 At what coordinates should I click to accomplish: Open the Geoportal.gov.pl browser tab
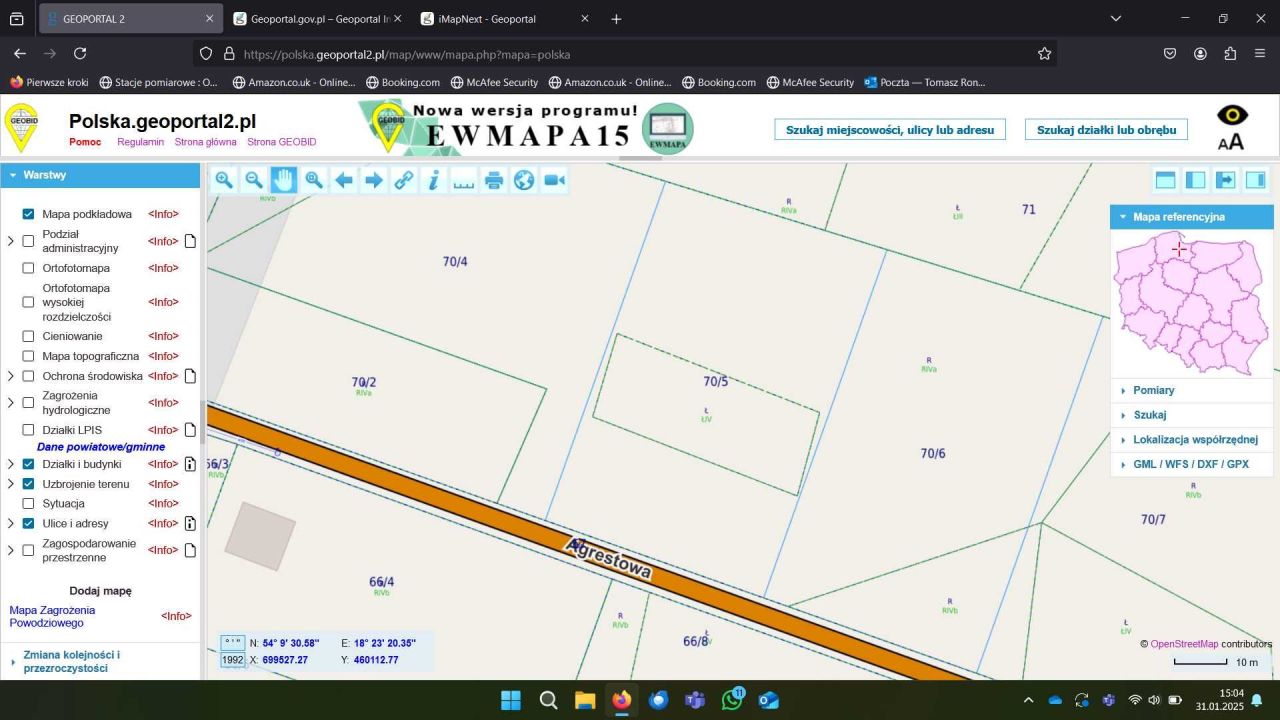coord(310,18)
